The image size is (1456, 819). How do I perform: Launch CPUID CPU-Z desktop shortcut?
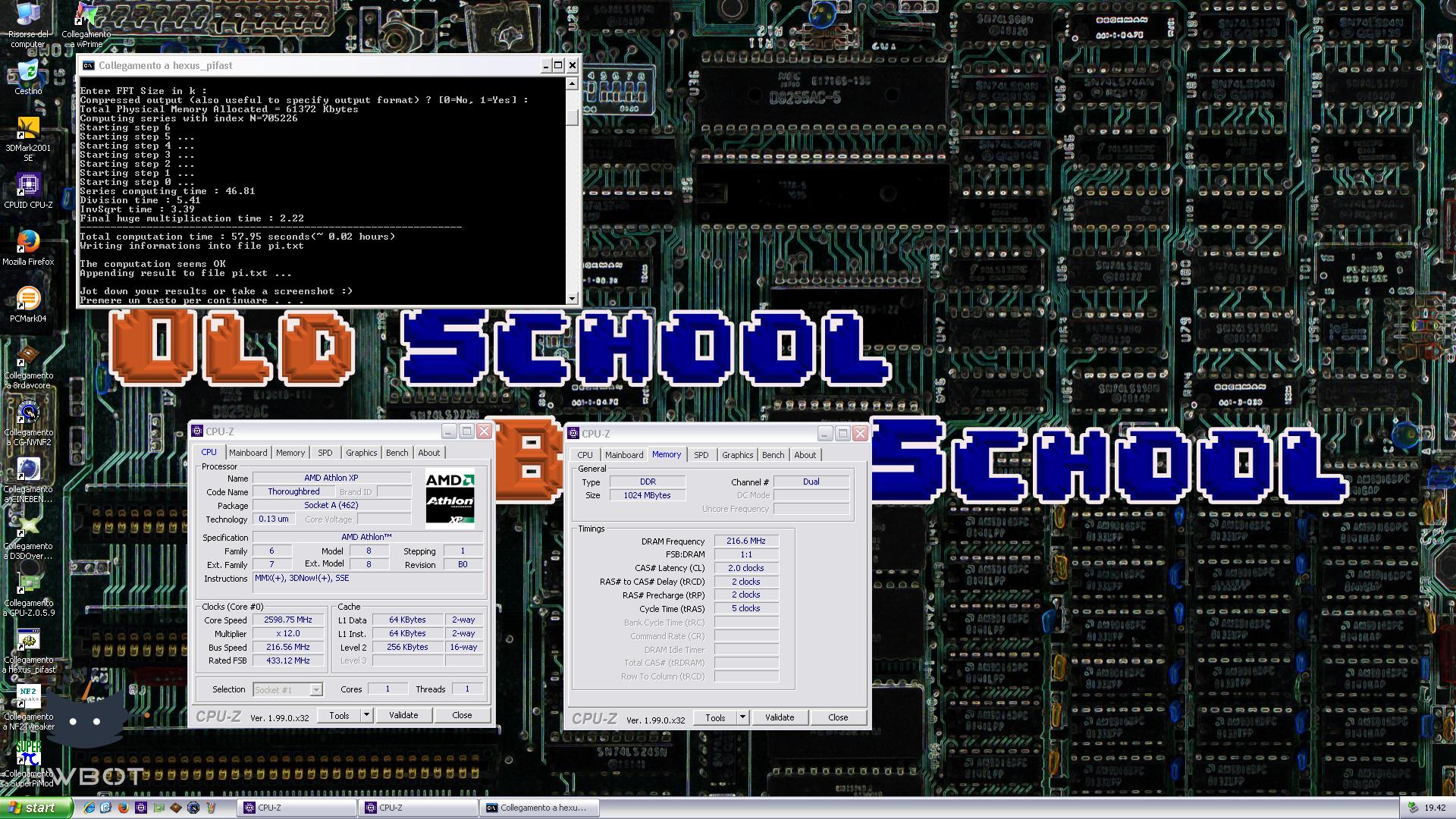pyautogui.click(x=28, y=191)
